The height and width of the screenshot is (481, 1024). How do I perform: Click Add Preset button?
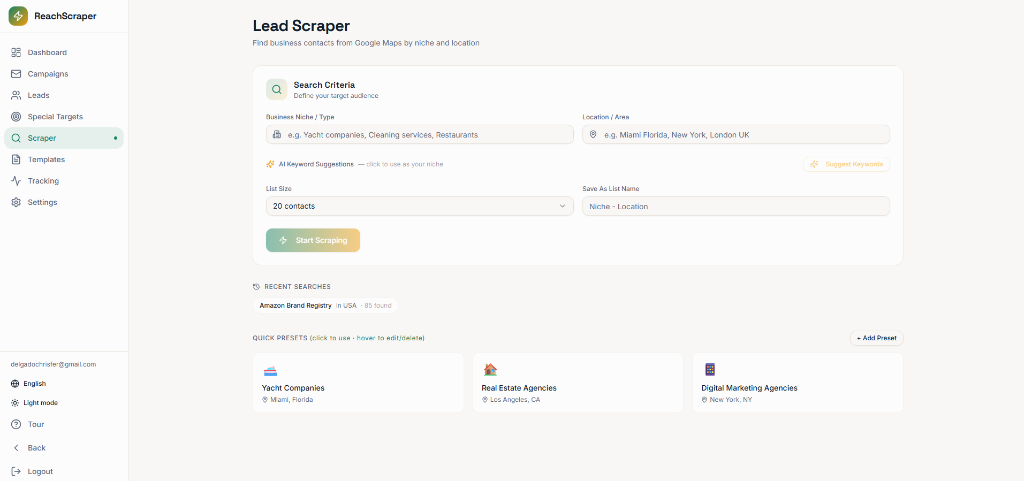[x=876, y=338]
